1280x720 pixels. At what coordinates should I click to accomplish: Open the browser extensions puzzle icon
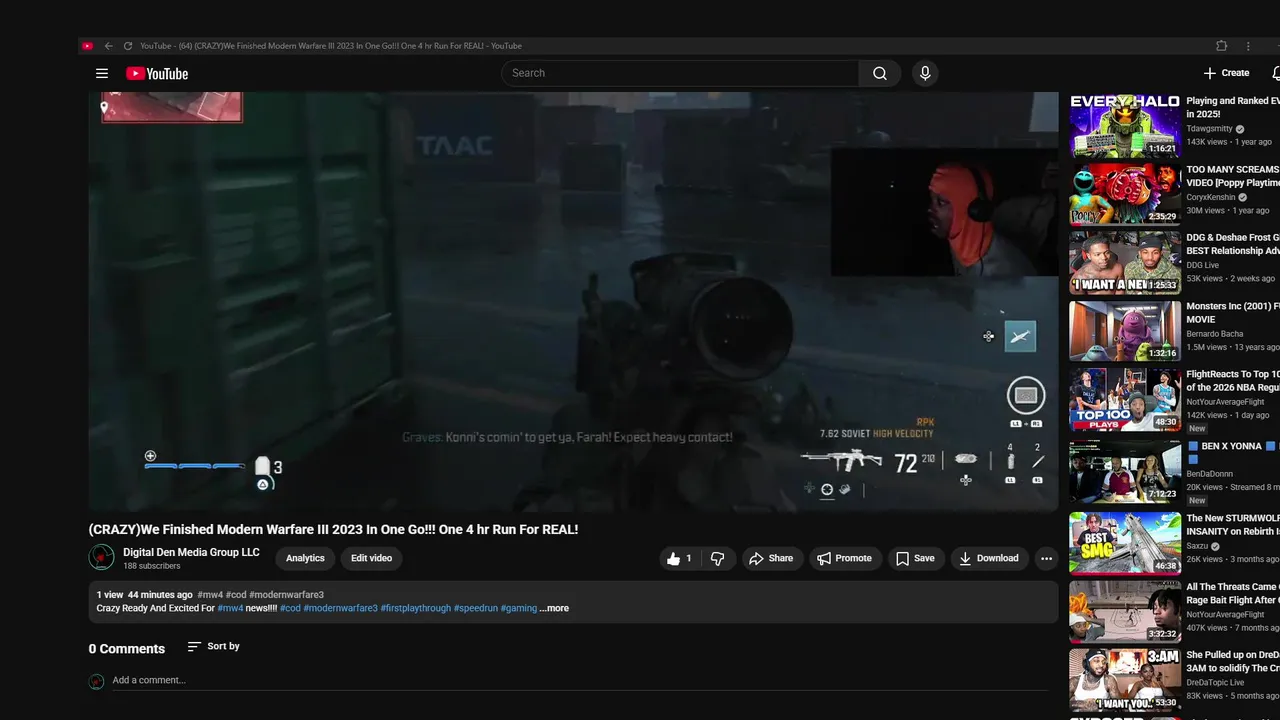pyautogui.click(x=1221, y=46)
